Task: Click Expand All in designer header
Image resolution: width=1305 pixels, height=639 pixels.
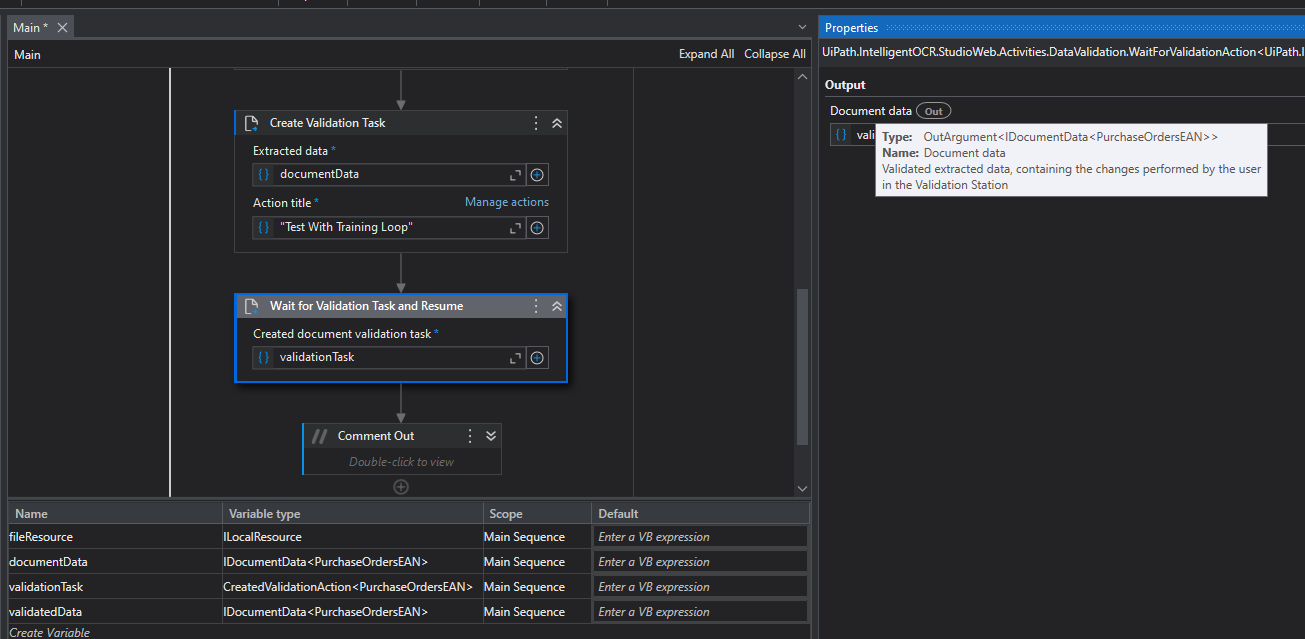Action: click(706, 54)
